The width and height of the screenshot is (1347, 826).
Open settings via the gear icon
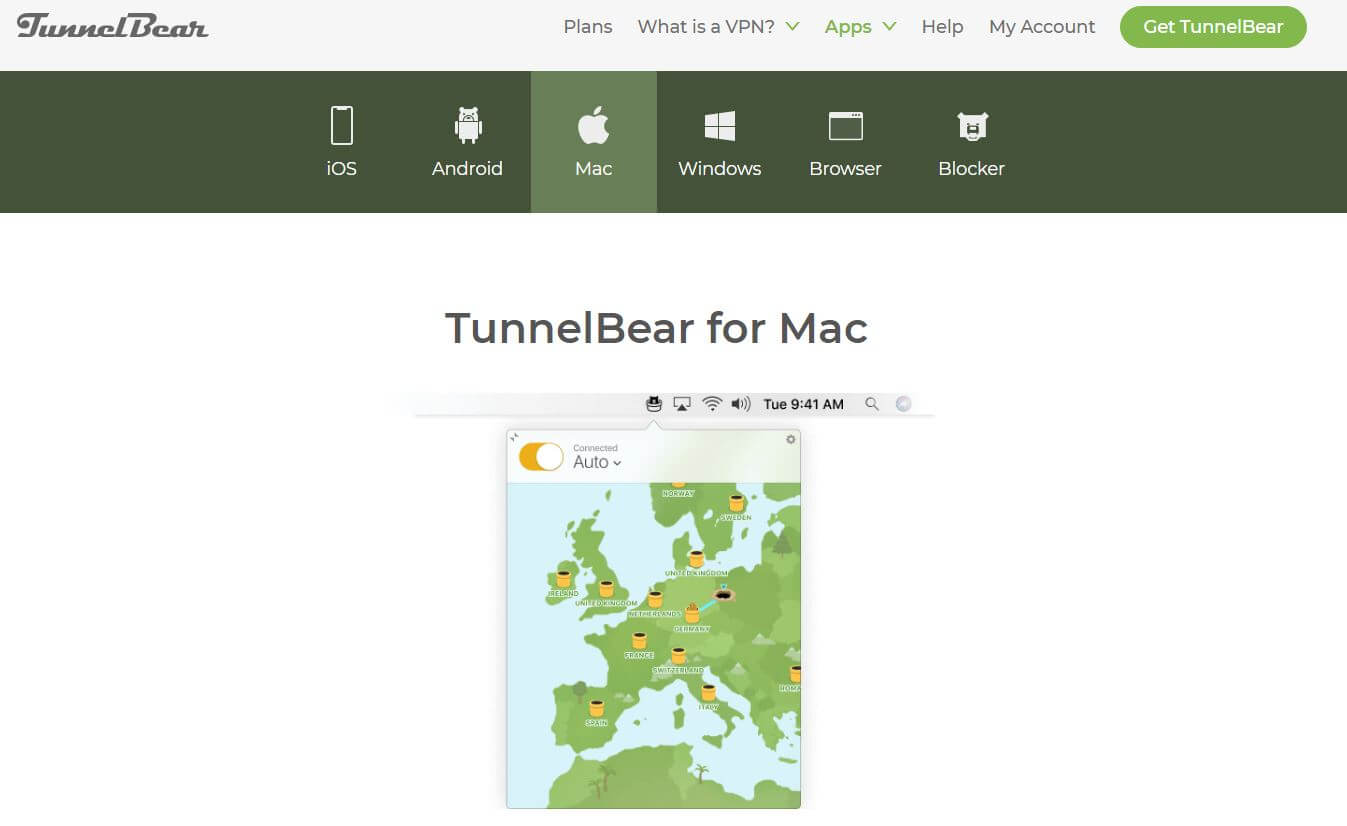791,439
